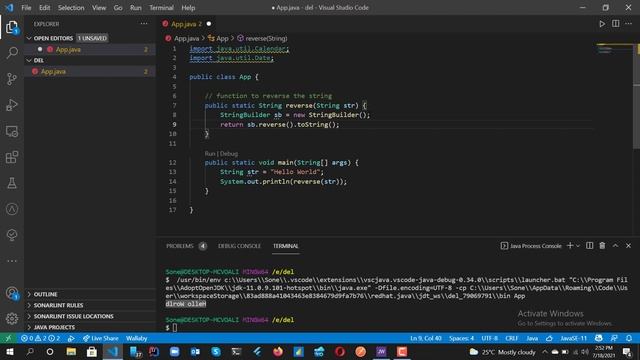Open the View menu
The image size is (640, 360).
(x=99, y=7)
